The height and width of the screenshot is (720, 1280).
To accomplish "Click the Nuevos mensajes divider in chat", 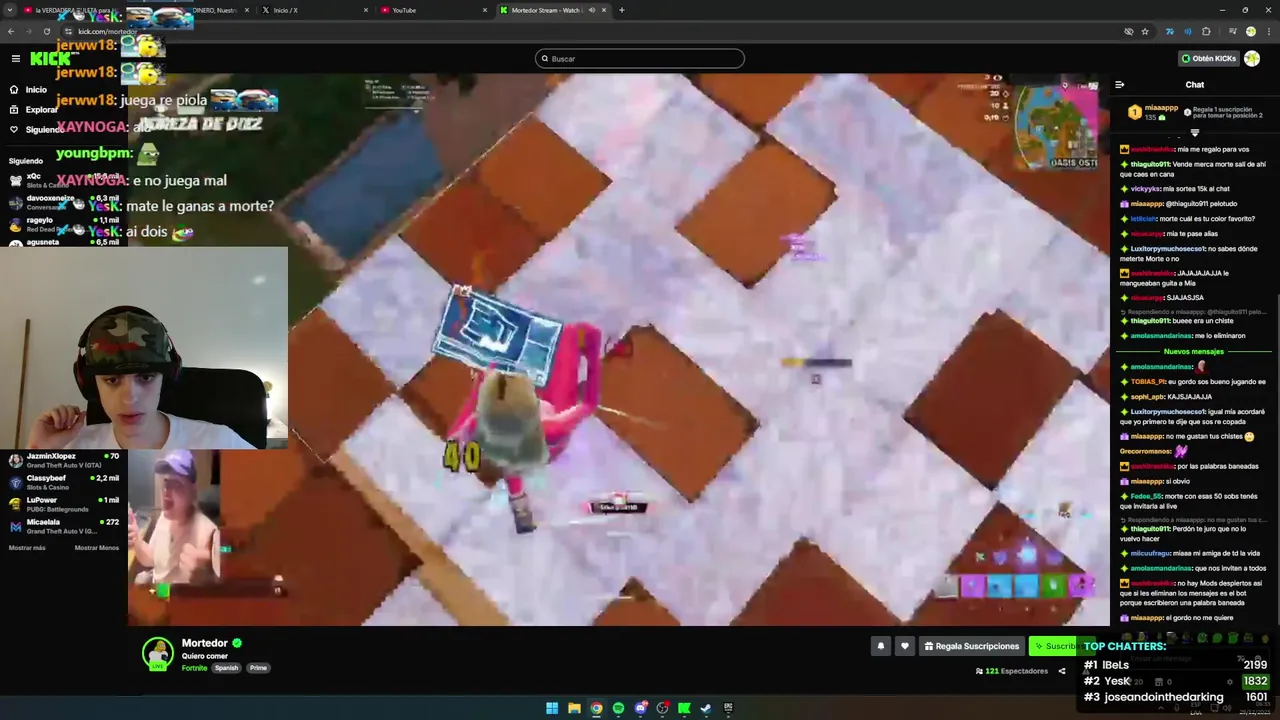I will [x=1194, y=351].
